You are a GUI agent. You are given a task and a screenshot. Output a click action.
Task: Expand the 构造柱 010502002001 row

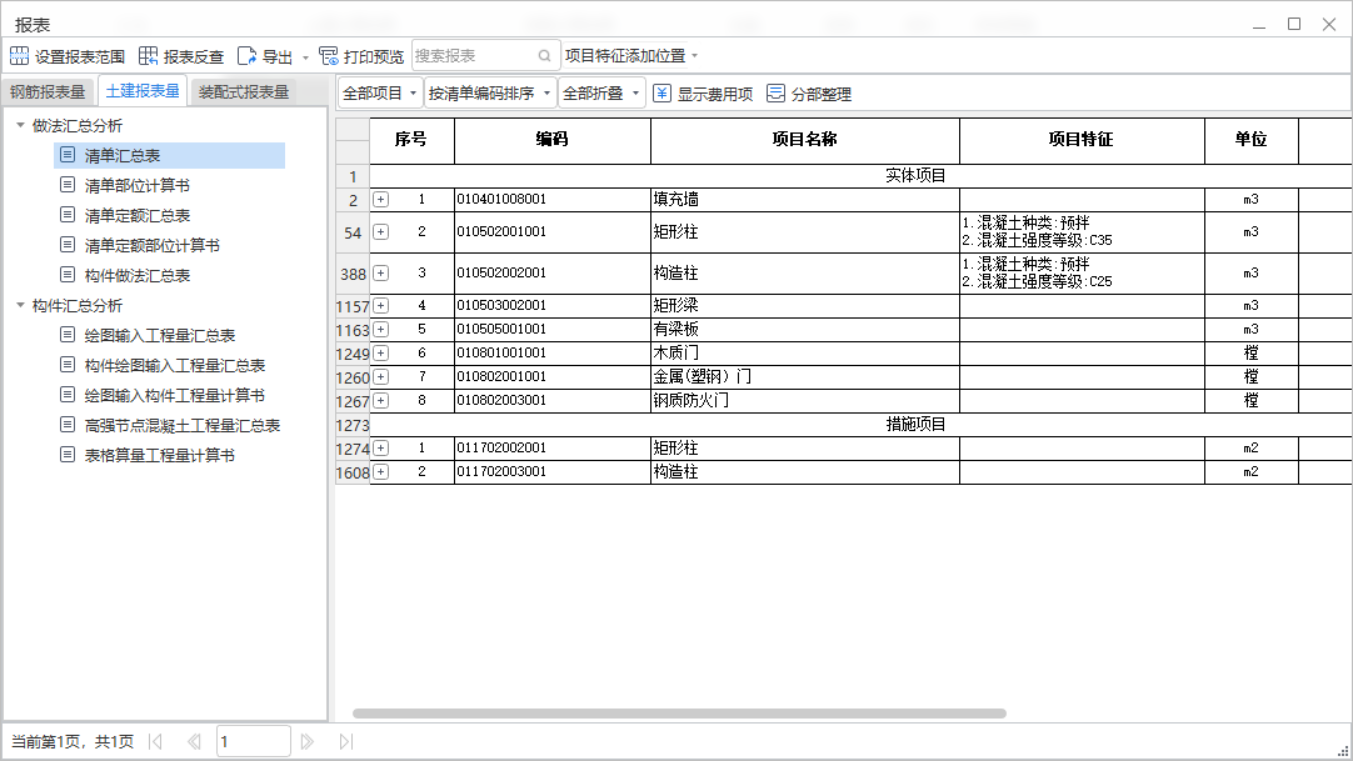click(x=381, y=273)
